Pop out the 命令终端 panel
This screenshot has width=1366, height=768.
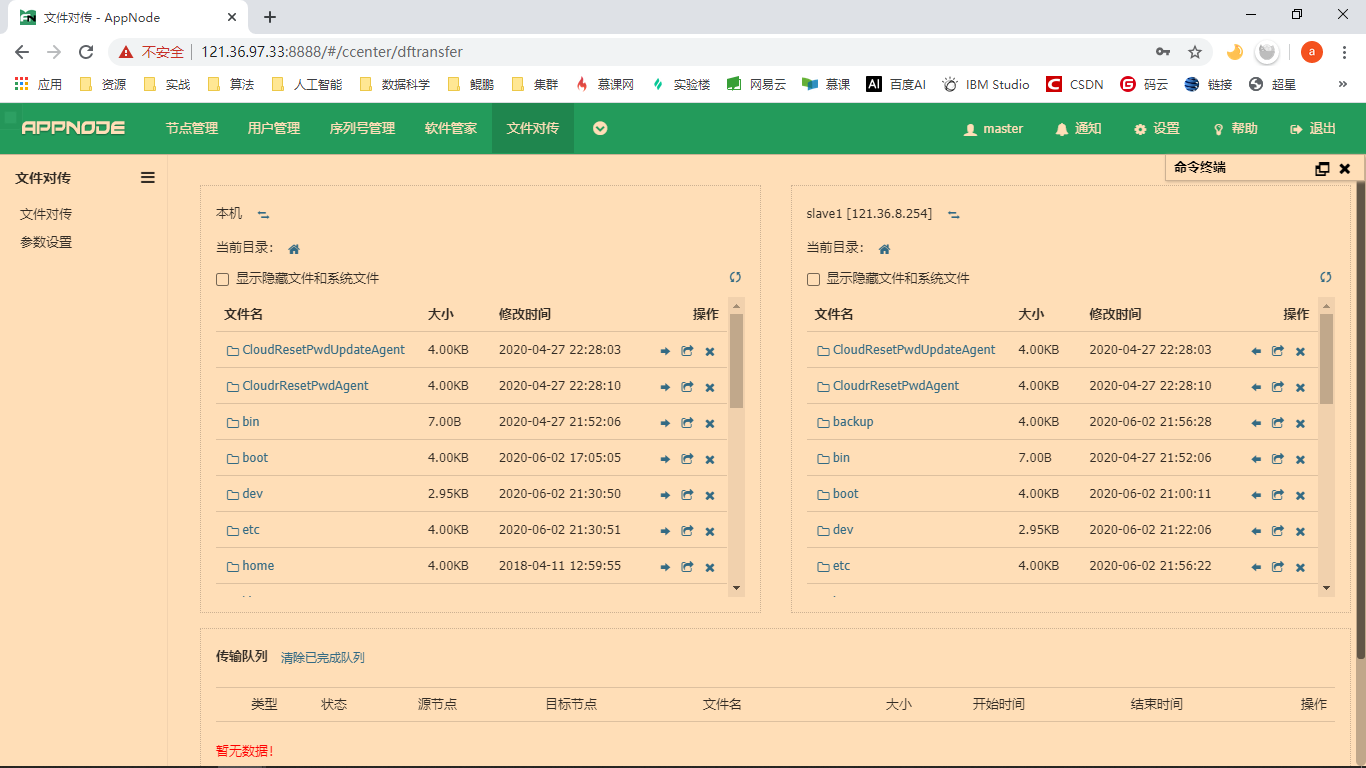(1322, 169)
